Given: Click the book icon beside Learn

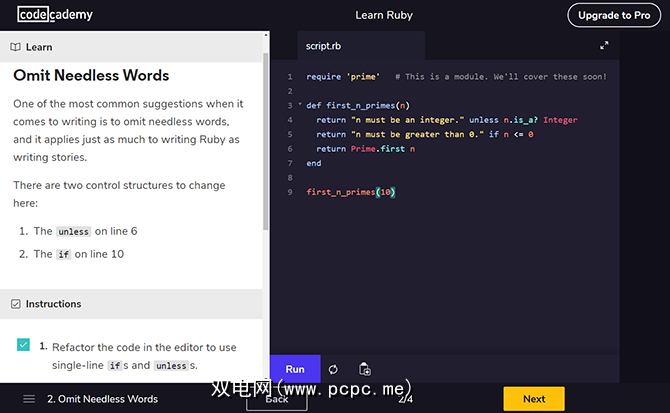Looking at the screenshot, I should 15,47.
